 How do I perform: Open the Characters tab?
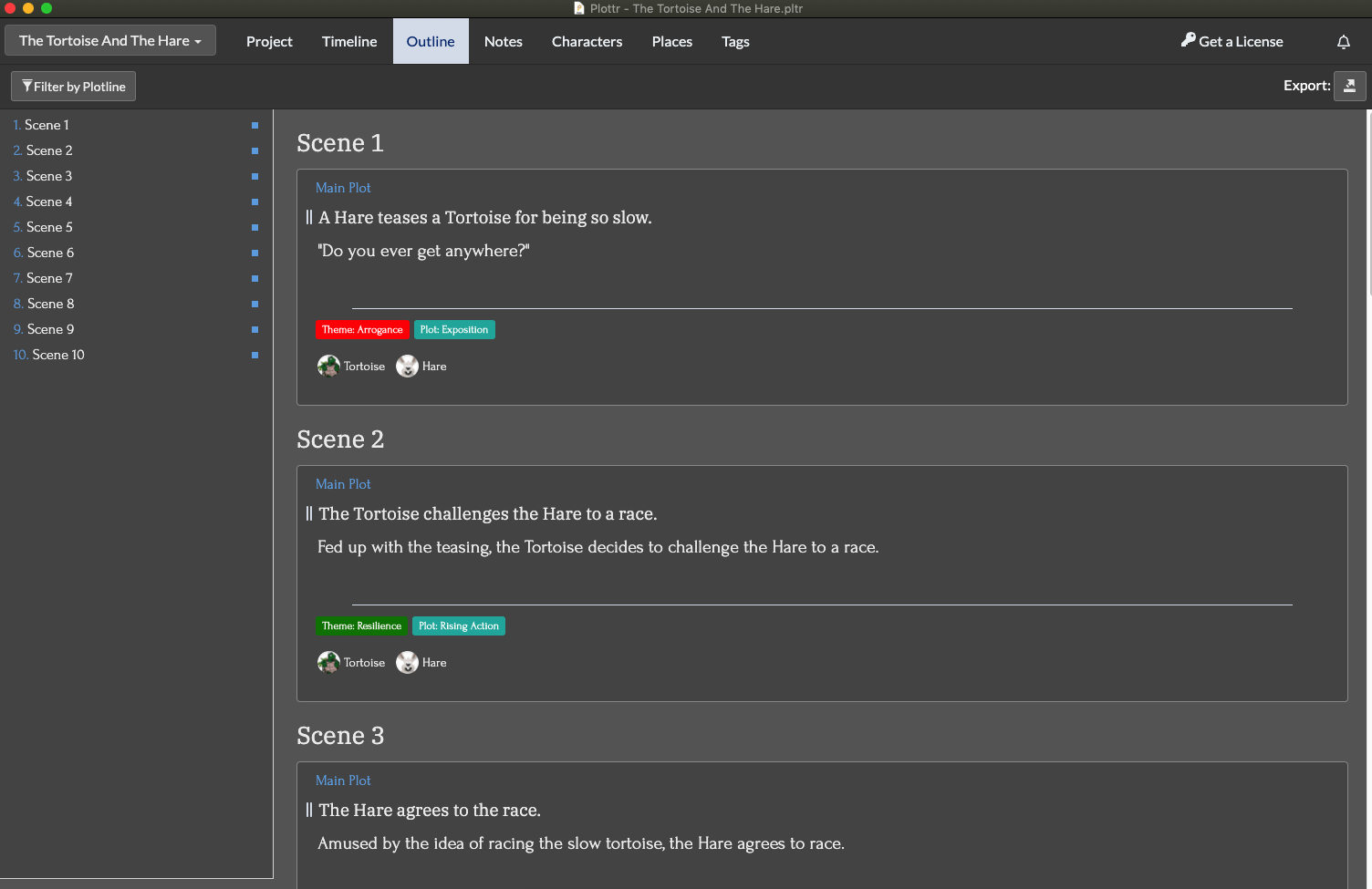pyautogui.click(x=587, y=41)
